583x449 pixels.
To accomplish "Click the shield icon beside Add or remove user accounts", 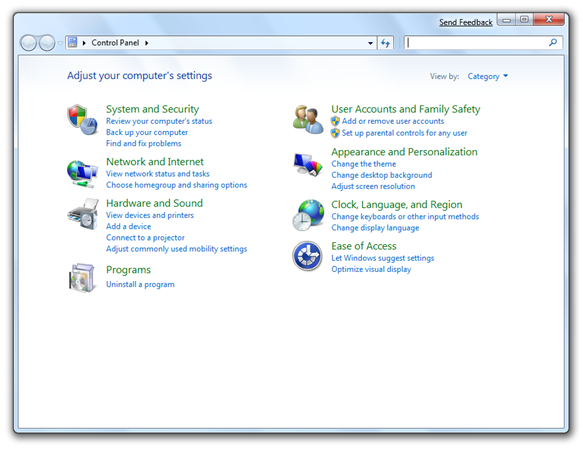I will 335,121.
